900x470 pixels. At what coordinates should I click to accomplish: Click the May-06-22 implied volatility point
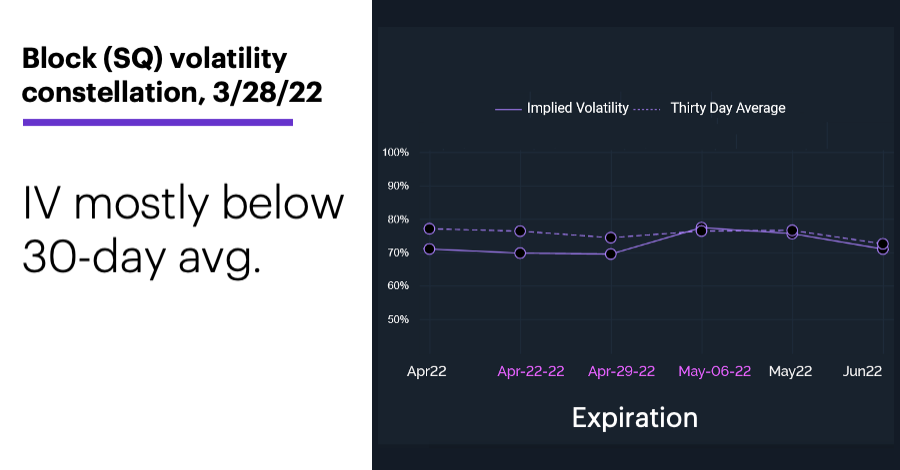701,227
